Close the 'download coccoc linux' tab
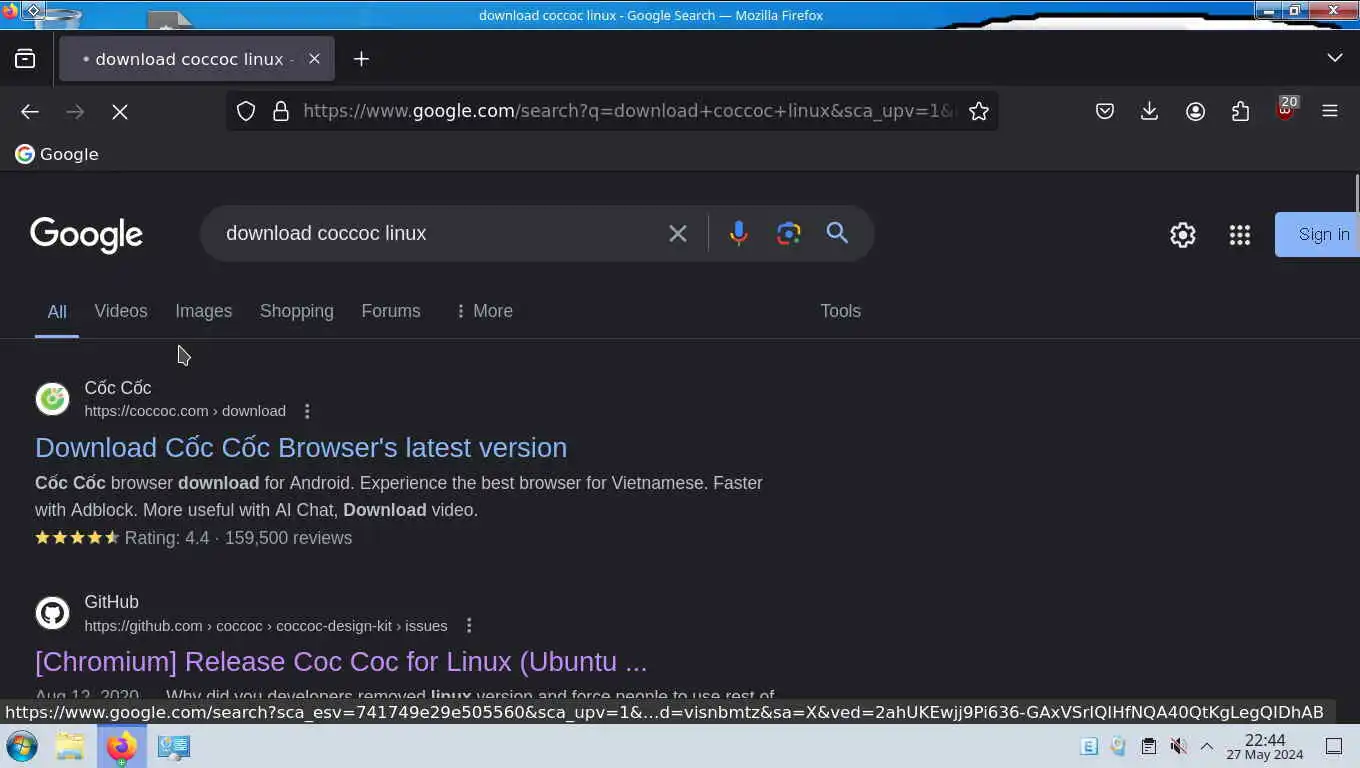The height and width of the screenshot is (768, 1360). tap(314, 59)
